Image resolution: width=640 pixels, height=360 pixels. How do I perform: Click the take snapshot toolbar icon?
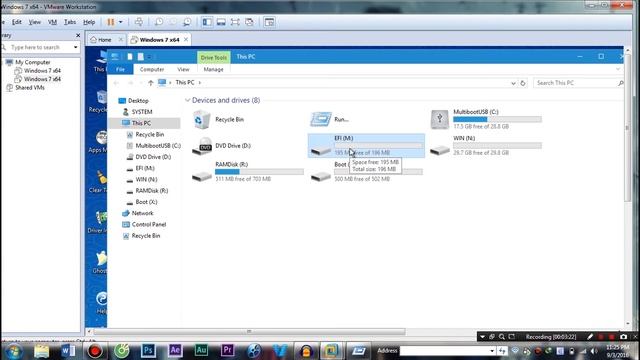(159, 22)
